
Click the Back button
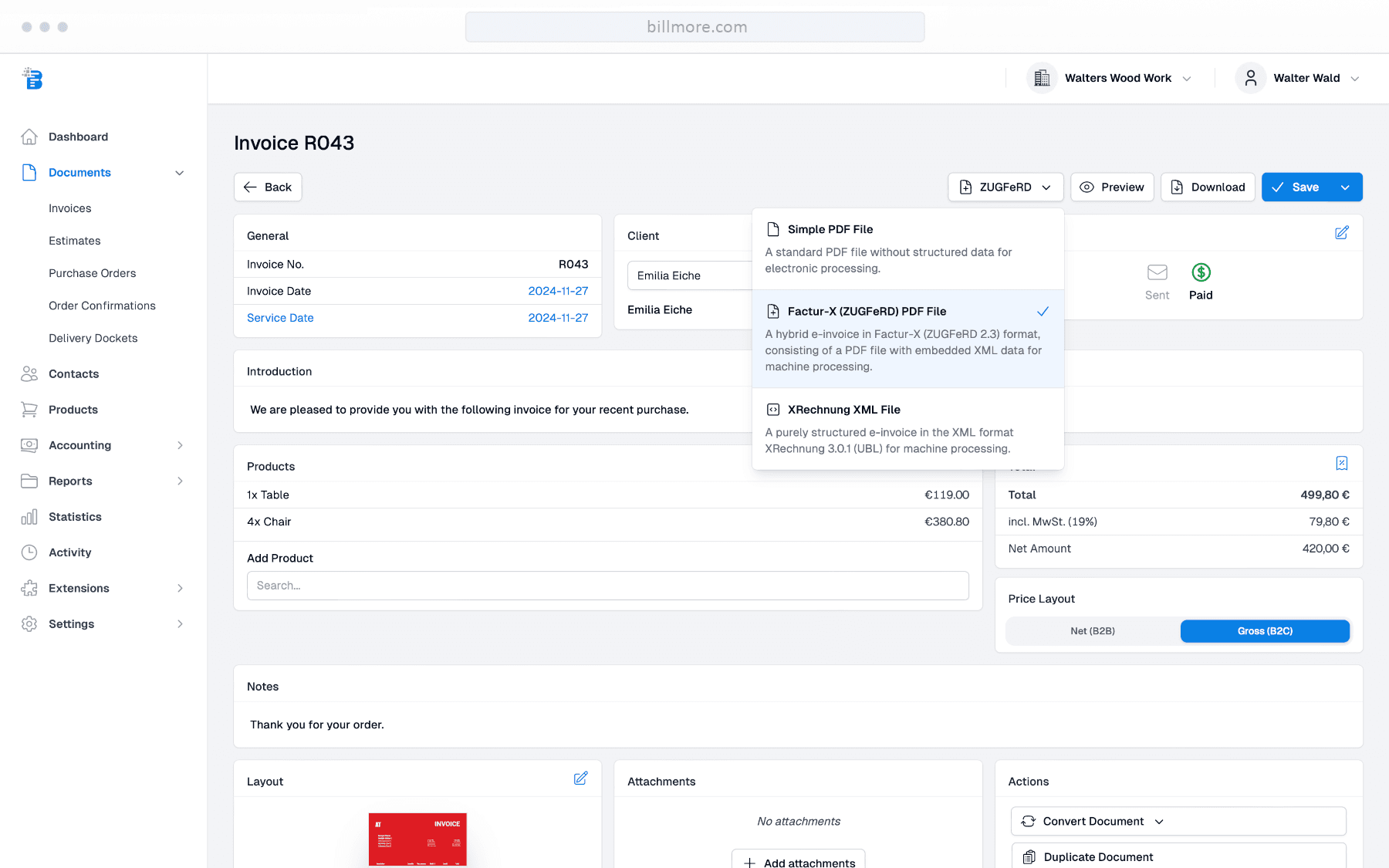pos(268,187)
